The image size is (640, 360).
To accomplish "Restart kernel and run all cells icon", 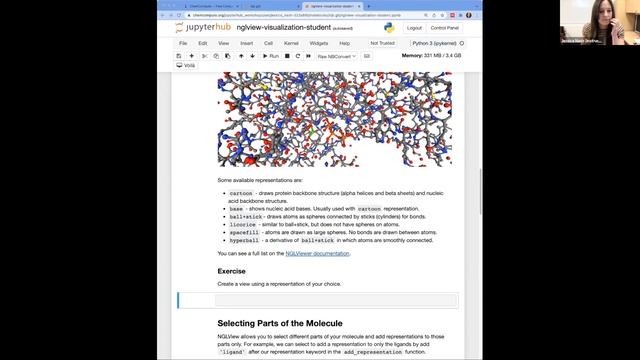I will pos(309,56).
